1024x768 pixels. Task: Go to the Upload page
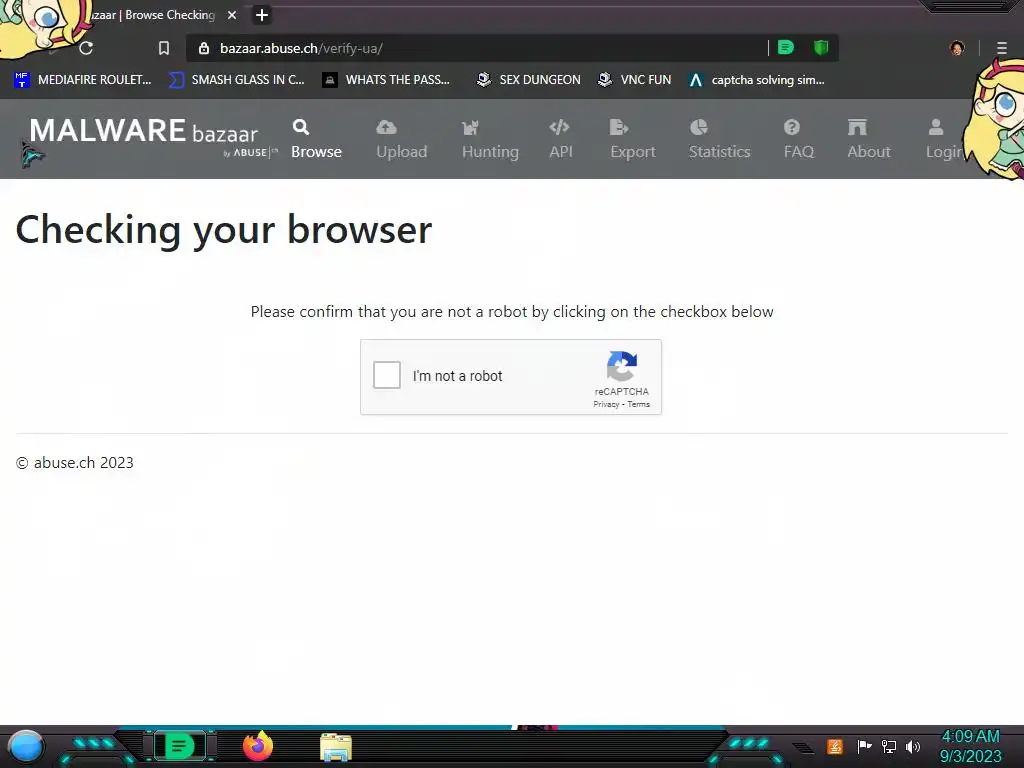402,139
